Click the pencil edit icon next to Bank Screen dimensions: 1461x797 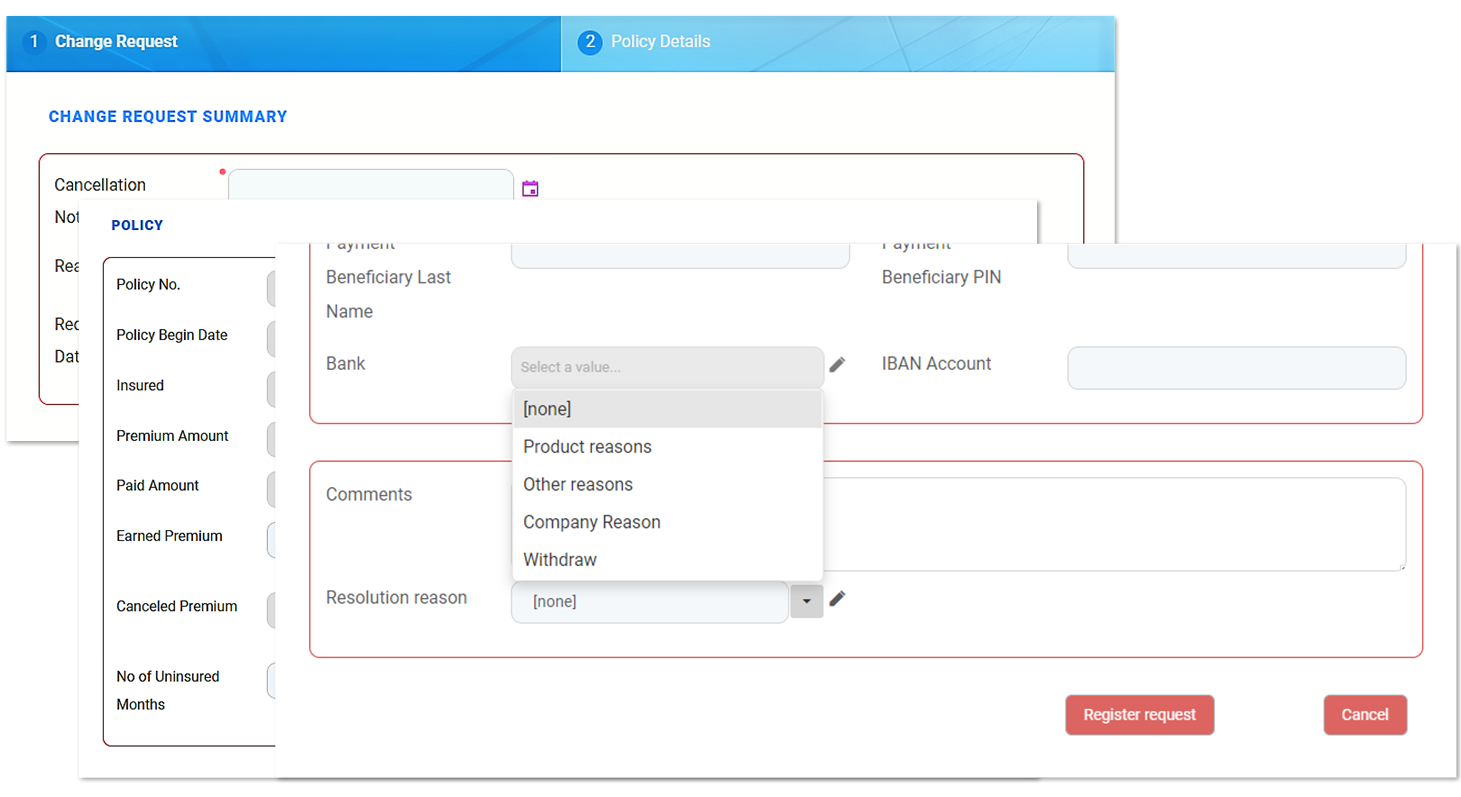(837, 365)
